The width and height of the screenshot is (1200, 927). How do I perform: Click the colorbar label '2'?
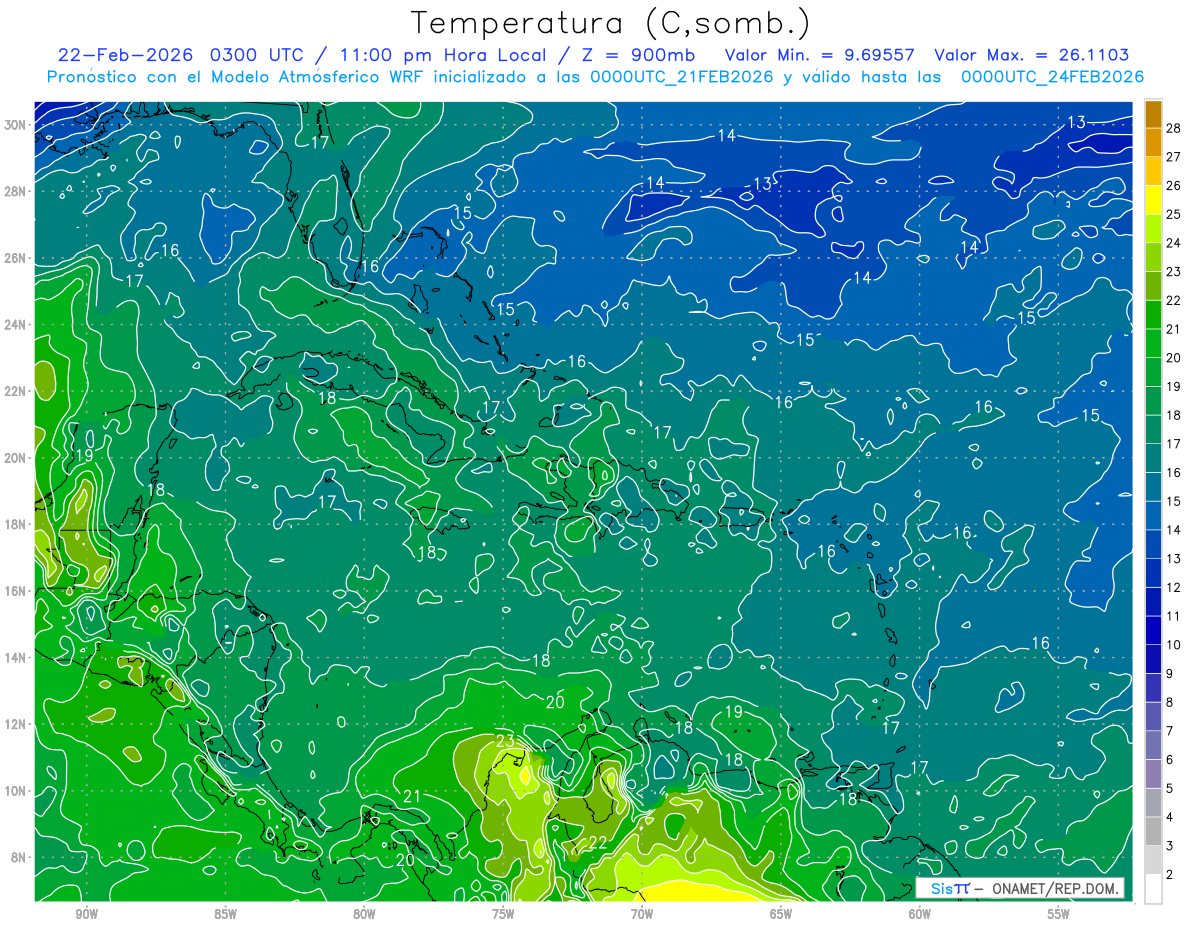pyautogui.click(x=1170, y=875)
